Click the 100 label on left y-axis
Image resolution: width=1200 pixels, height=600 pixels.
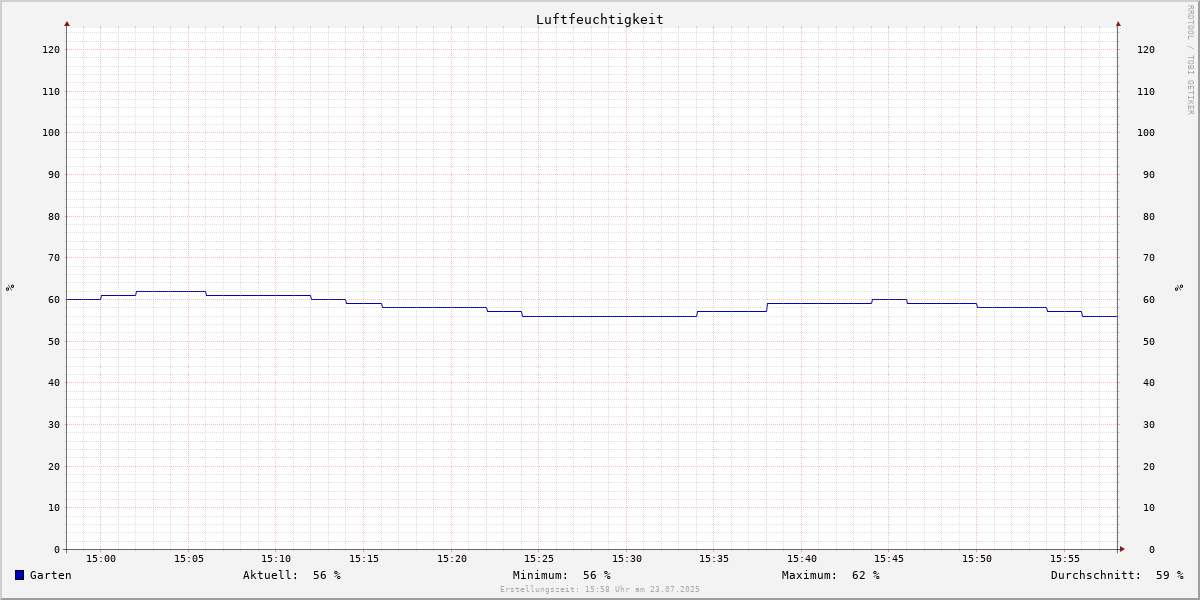(51, 133)
